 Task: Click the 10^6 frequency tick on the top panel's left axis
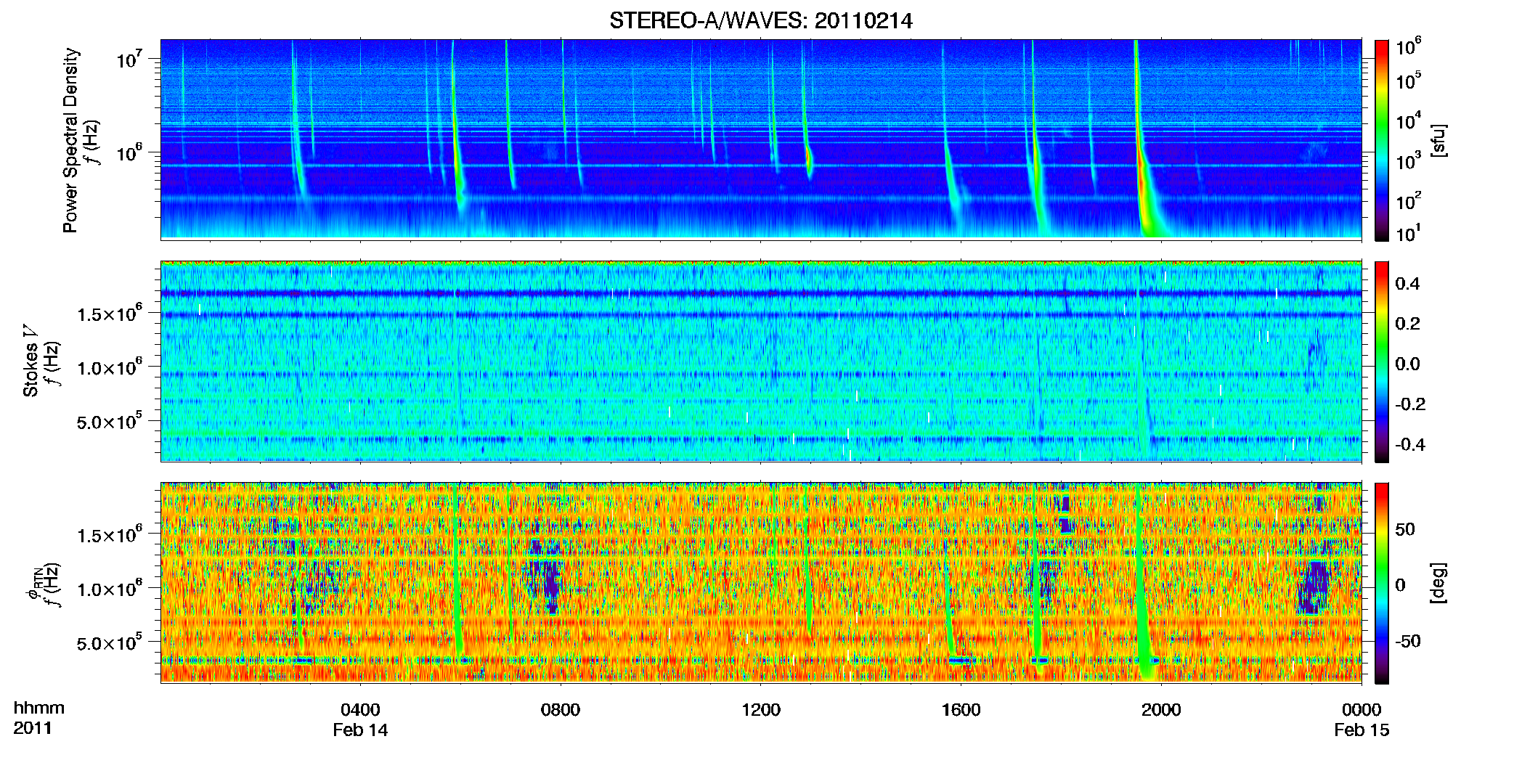tap(129, 153)
